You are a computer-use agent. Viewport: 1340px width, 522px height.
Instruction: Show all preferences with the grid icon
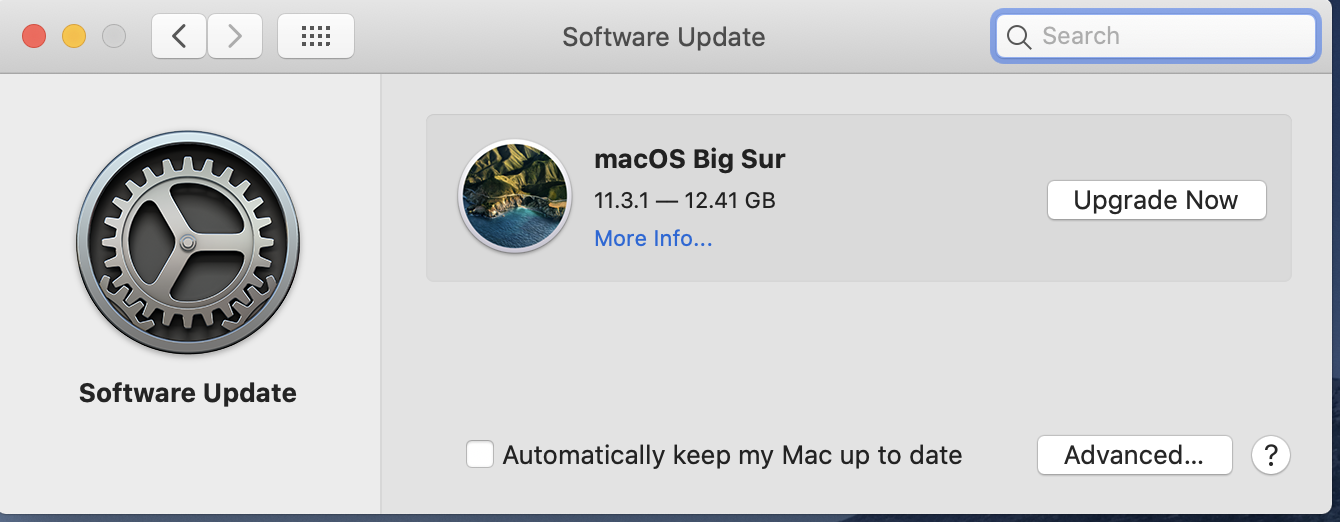click(x=315, y=37)
